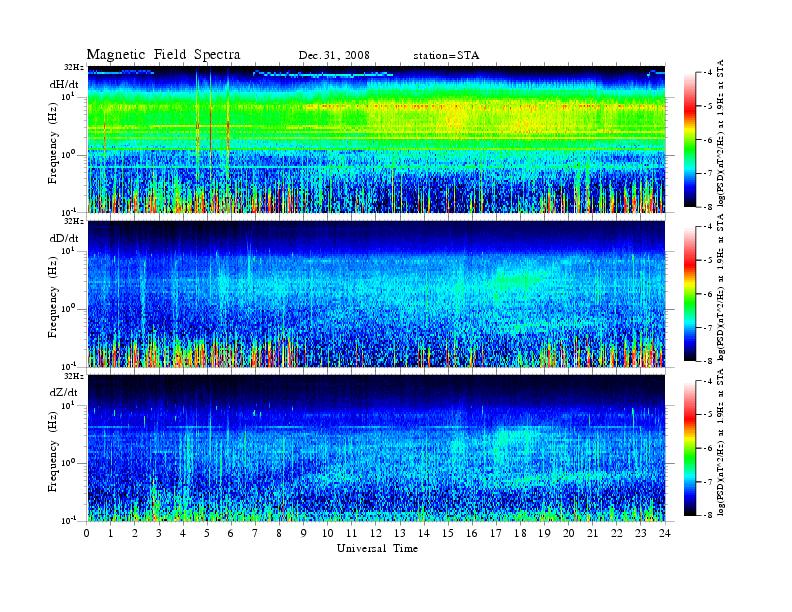792x612 pixels.
Task: Click the color bar beside dH/dt panel
Action: (690, 139)
